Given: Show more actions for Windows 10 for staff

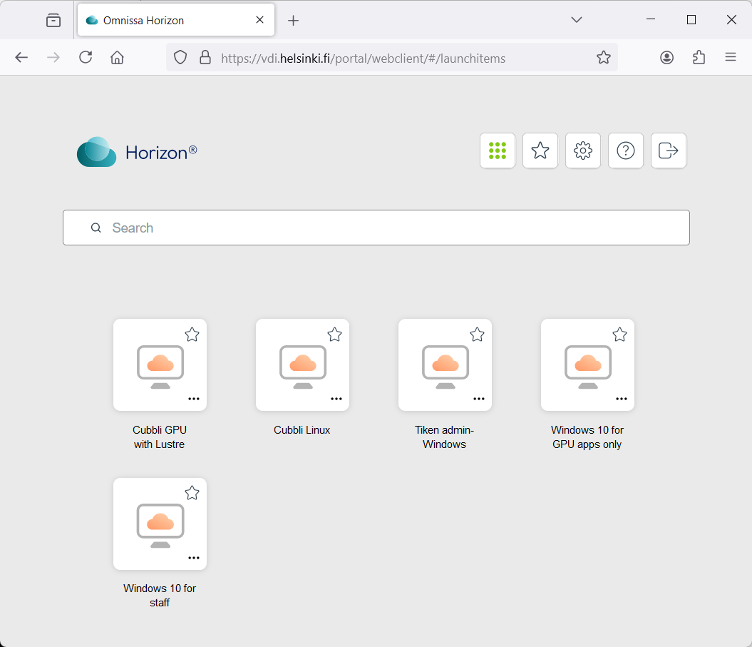Looking at the screenshot, I should [x=195, y=559].
